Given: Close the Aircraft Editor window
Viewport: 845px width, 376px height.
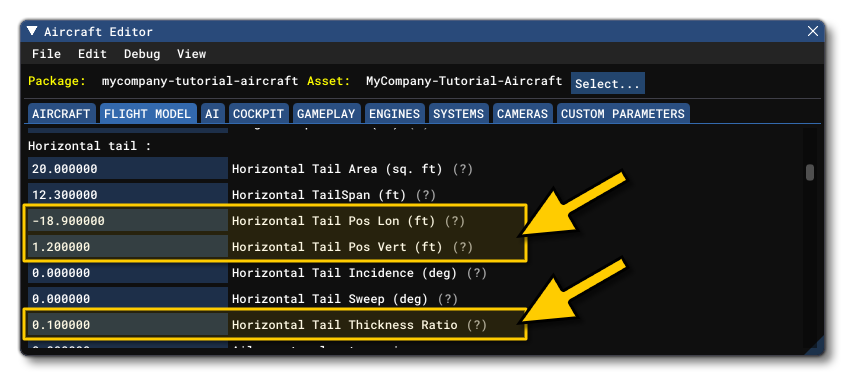Looking at the screenshot, I should (813, 31).
